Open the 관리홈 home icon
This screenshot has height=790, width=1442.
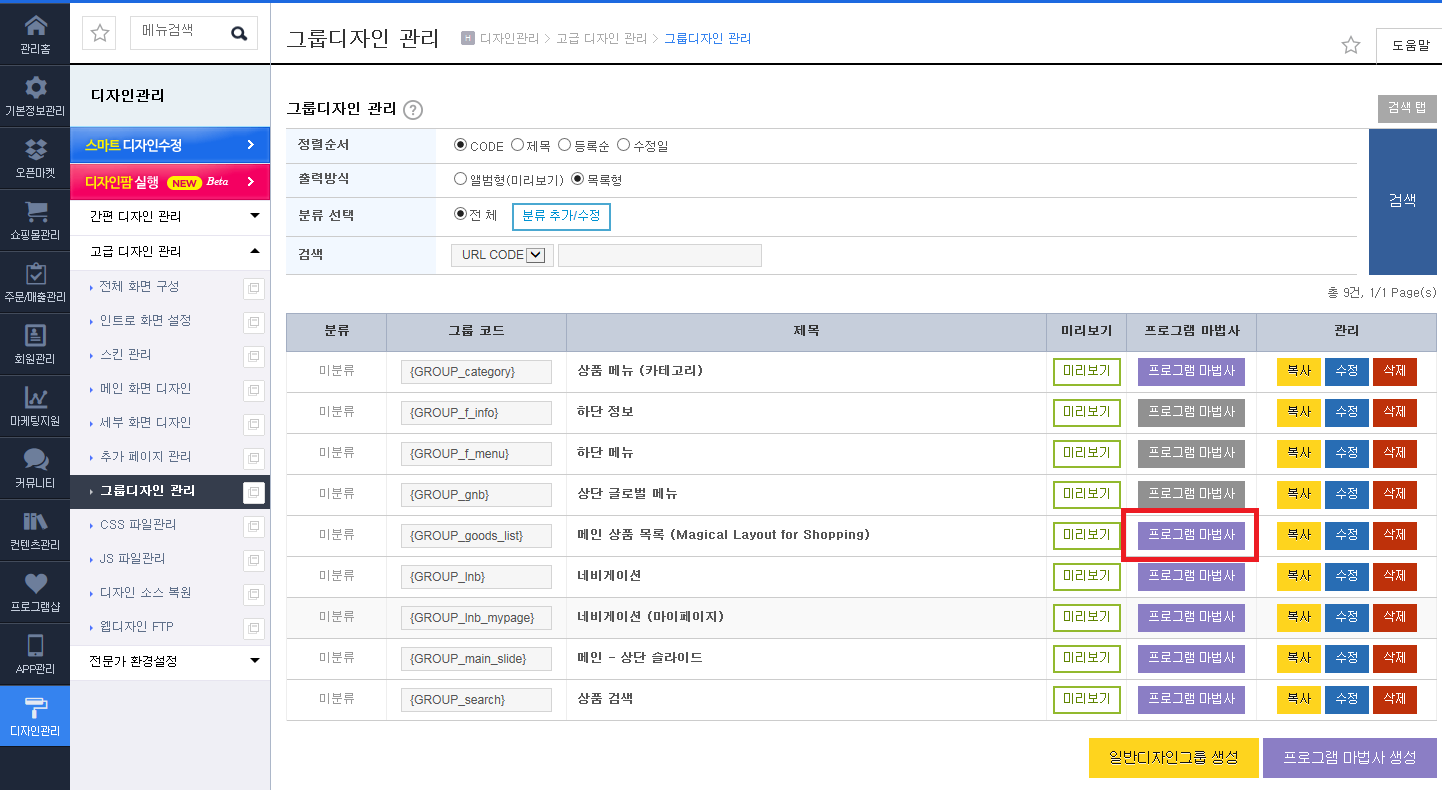[35, 25]
